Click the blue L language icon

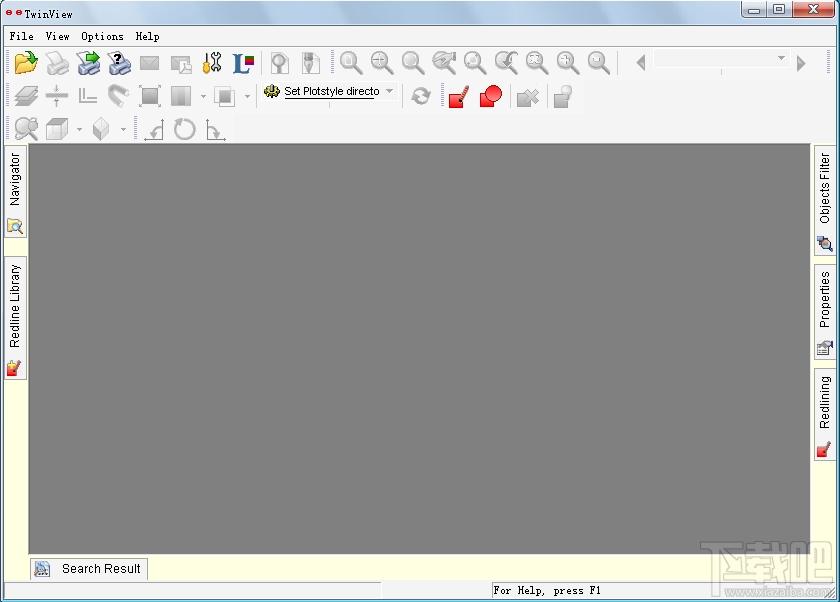click(243, 63)
